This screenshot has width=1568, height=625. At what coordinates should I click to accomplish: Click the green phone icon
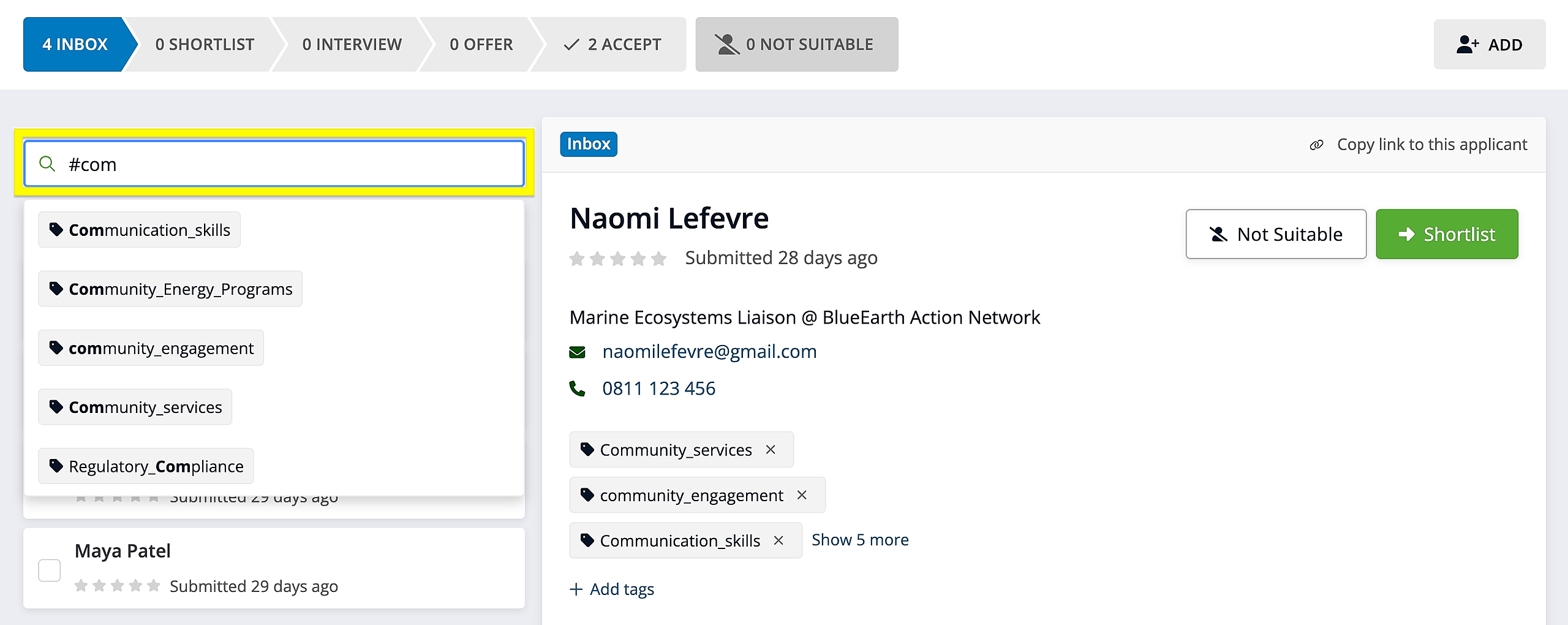(577, 388)
